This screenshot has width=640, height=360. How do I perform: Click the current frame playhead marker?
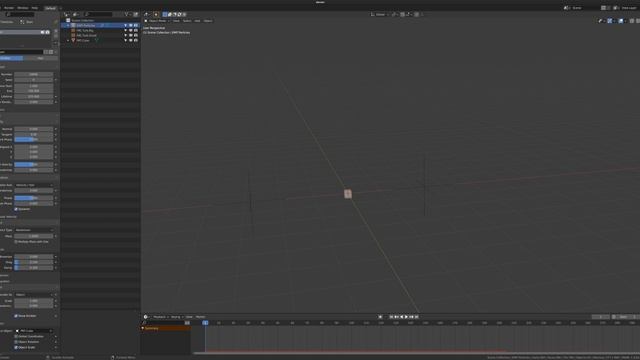coord(205,323)
